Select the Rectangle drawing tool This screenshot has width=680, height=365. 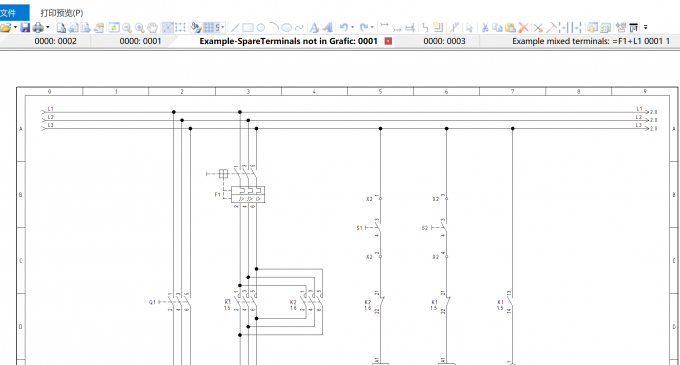[x=248, y=28]
